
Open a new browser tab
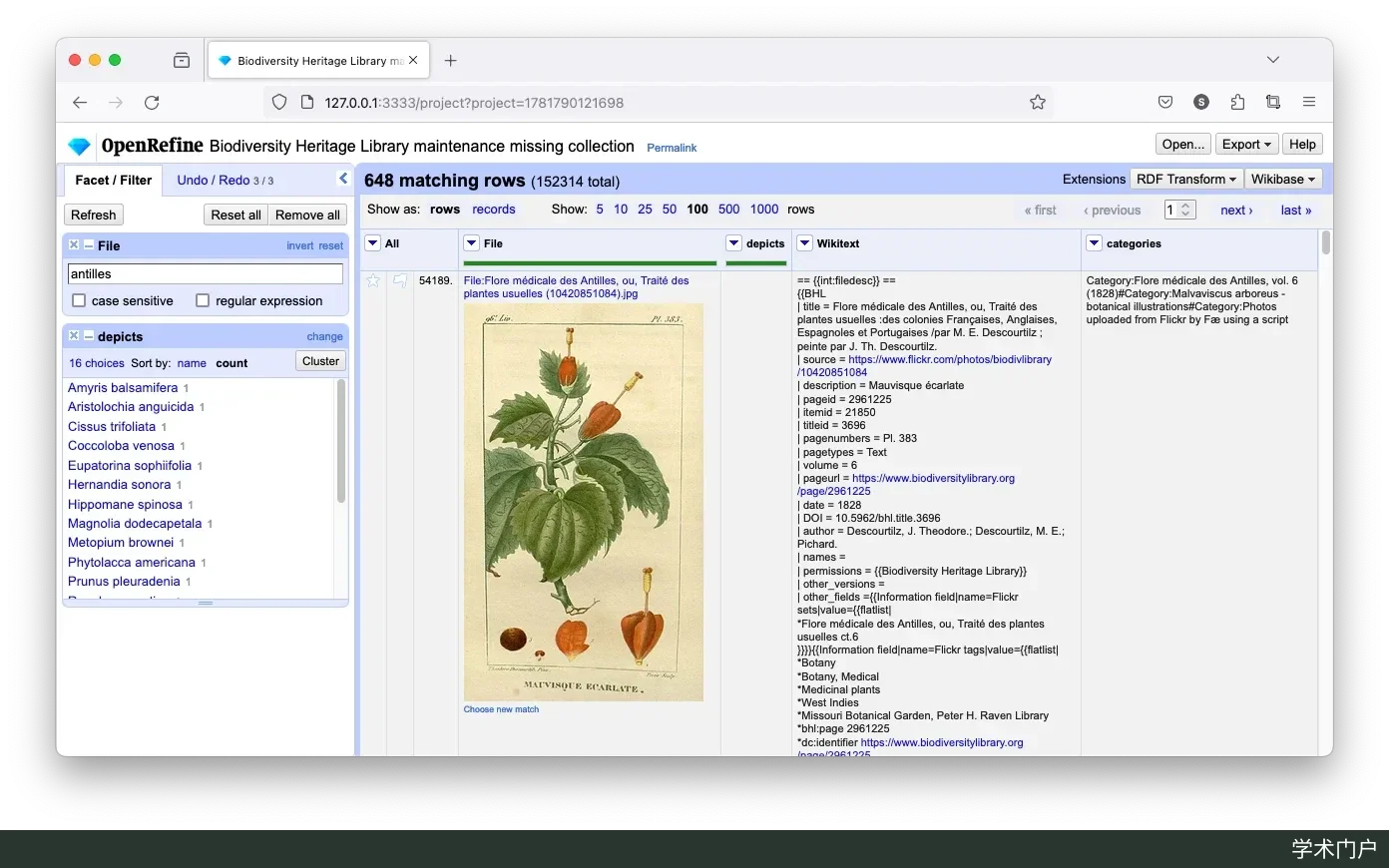click(x=451, y=61)
